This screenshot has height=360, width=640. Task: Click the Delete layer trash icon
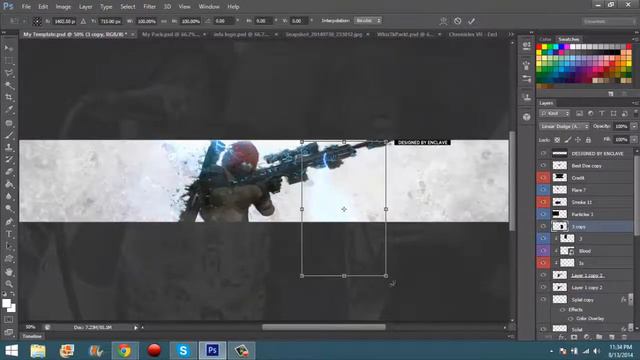click(624, 337)
